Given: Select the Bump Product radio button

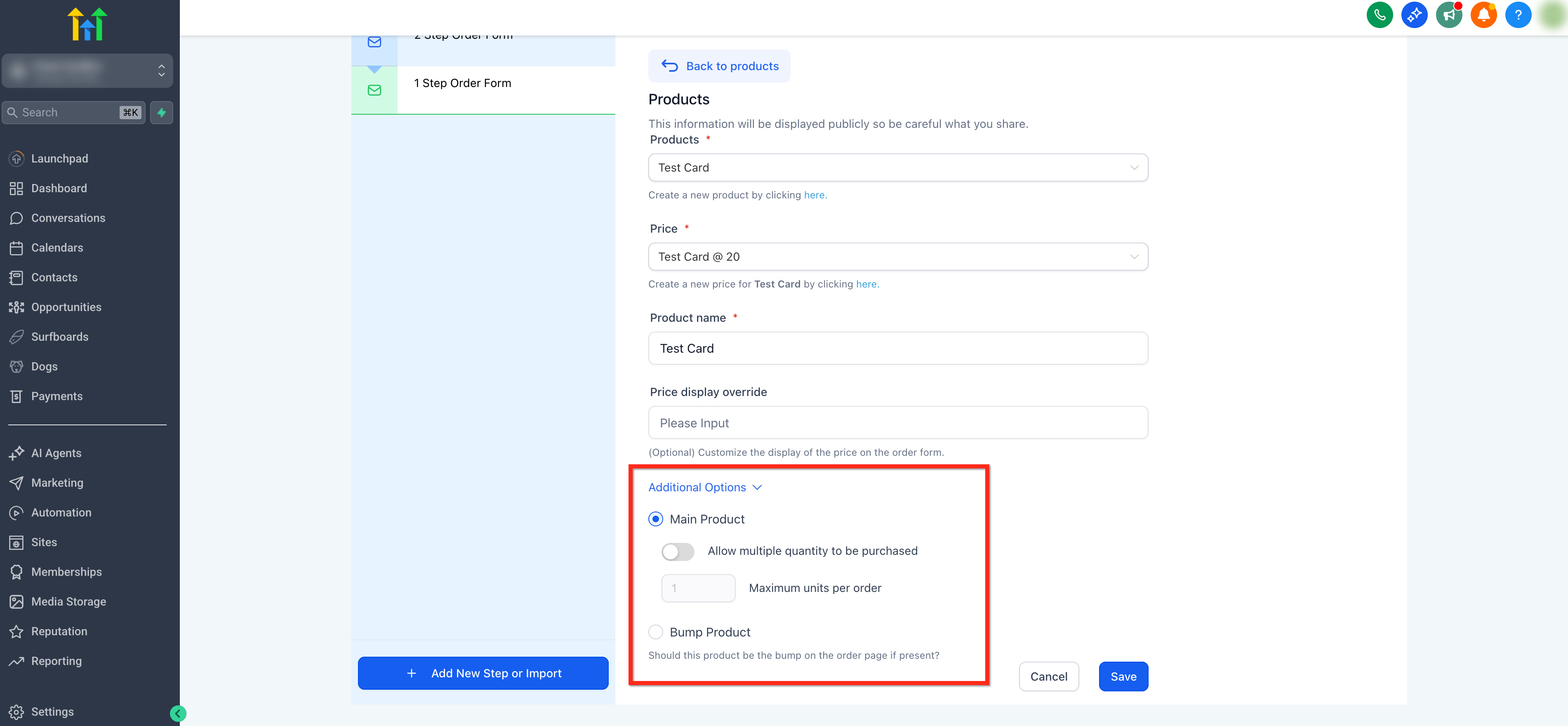Looking at the screenshot, I should pyautogui.click(x=656, y=632).
